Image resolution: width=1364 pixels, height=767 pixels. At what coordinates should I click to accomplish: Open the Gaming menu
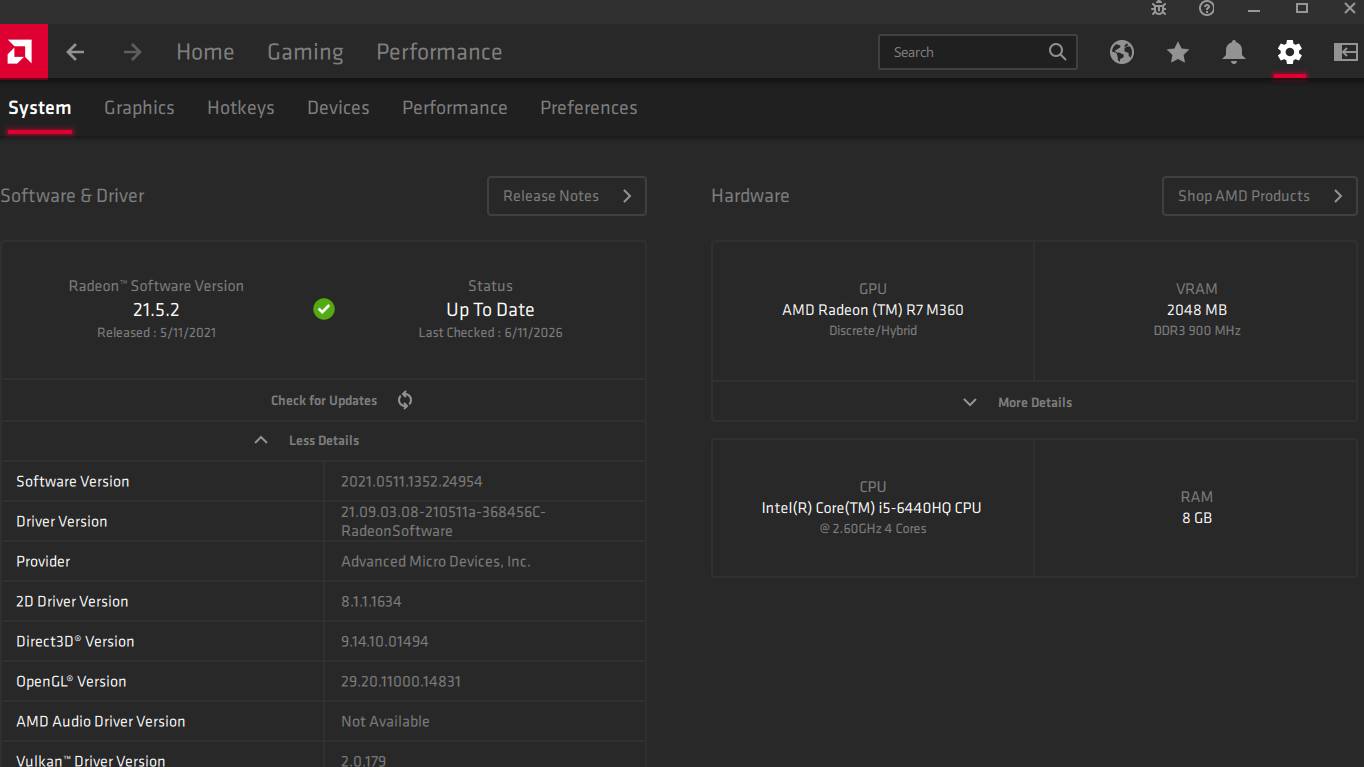click(x=305, y=52)
